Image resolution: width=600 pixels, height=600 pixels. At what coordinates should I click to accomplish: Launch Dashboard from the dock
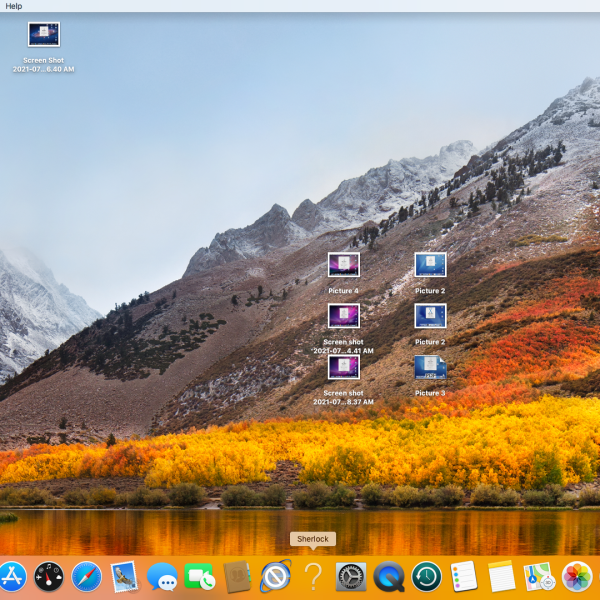click(49, 576)
